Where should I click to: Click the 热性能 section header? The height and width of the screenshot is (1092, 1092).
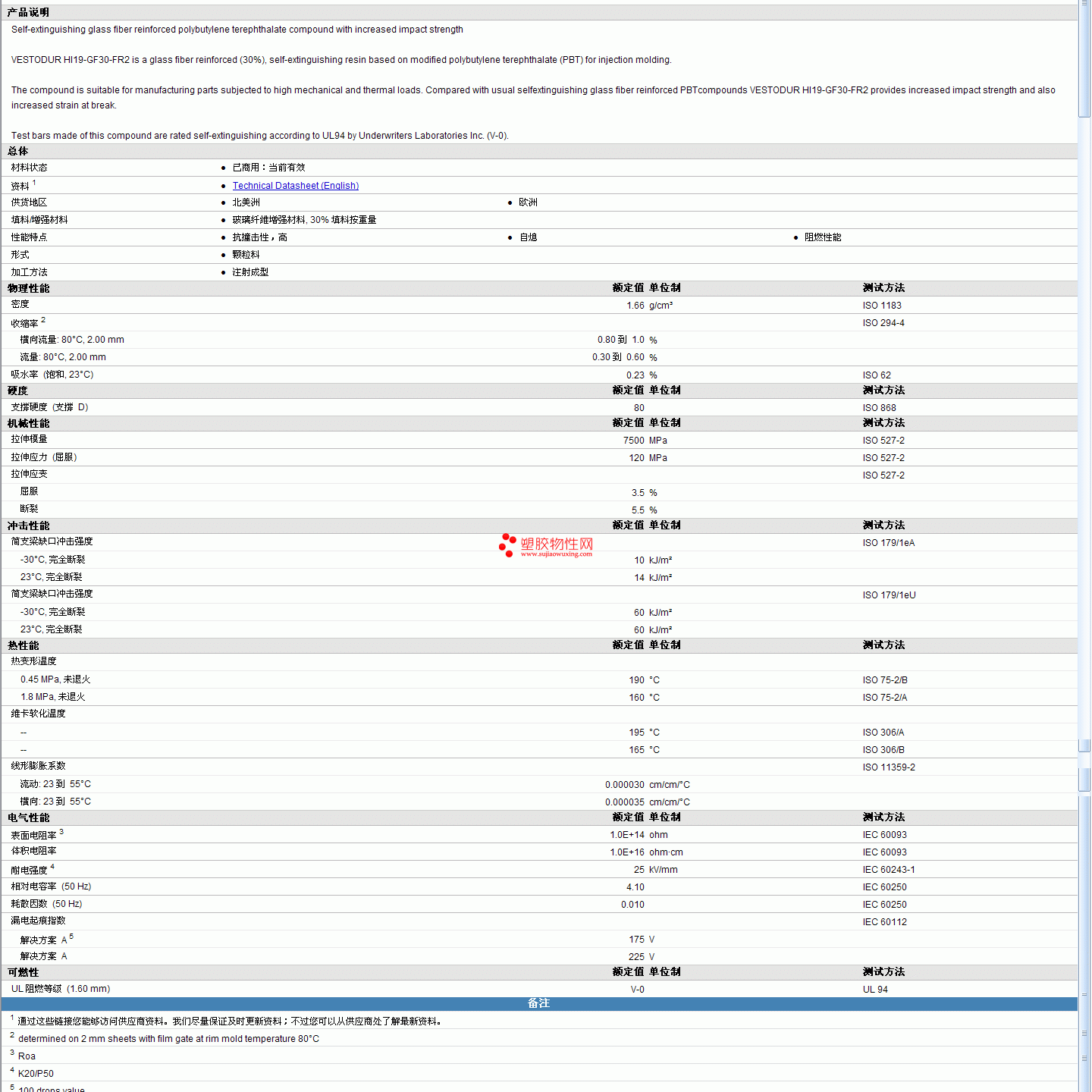(x=24, y=645)
